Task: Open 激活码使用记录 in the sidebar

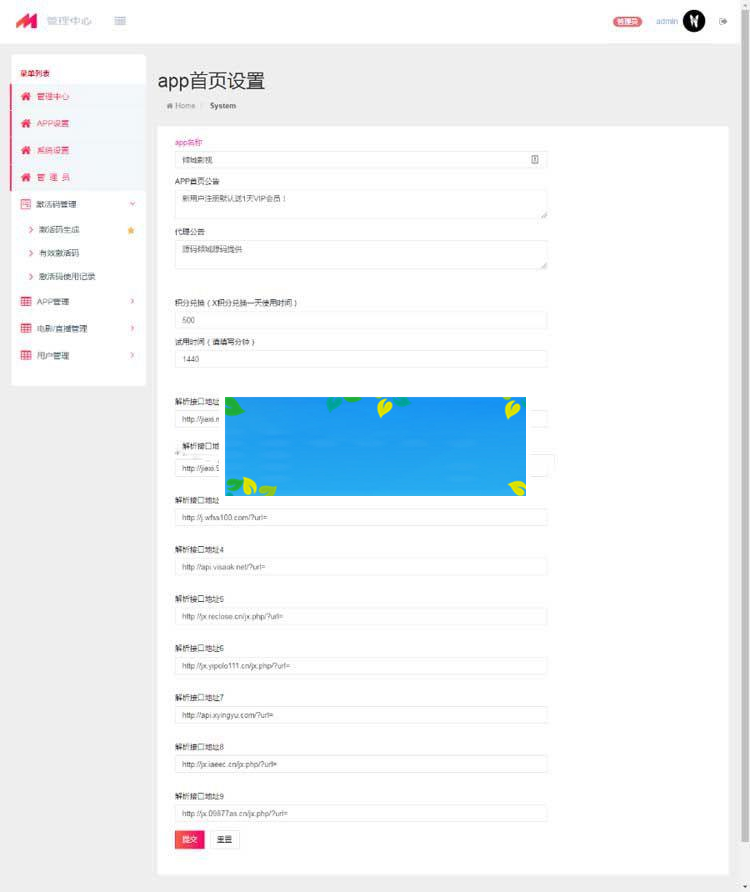Action: coord(67,276)
